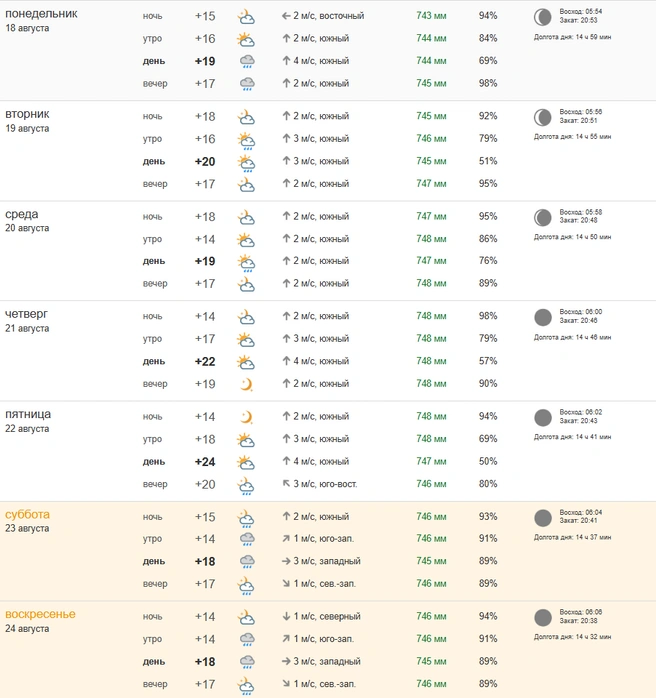Click the south-east wind arrow for пятница вечер
Image resolution: width=656 pixels, height=698 pixels.
286,484
